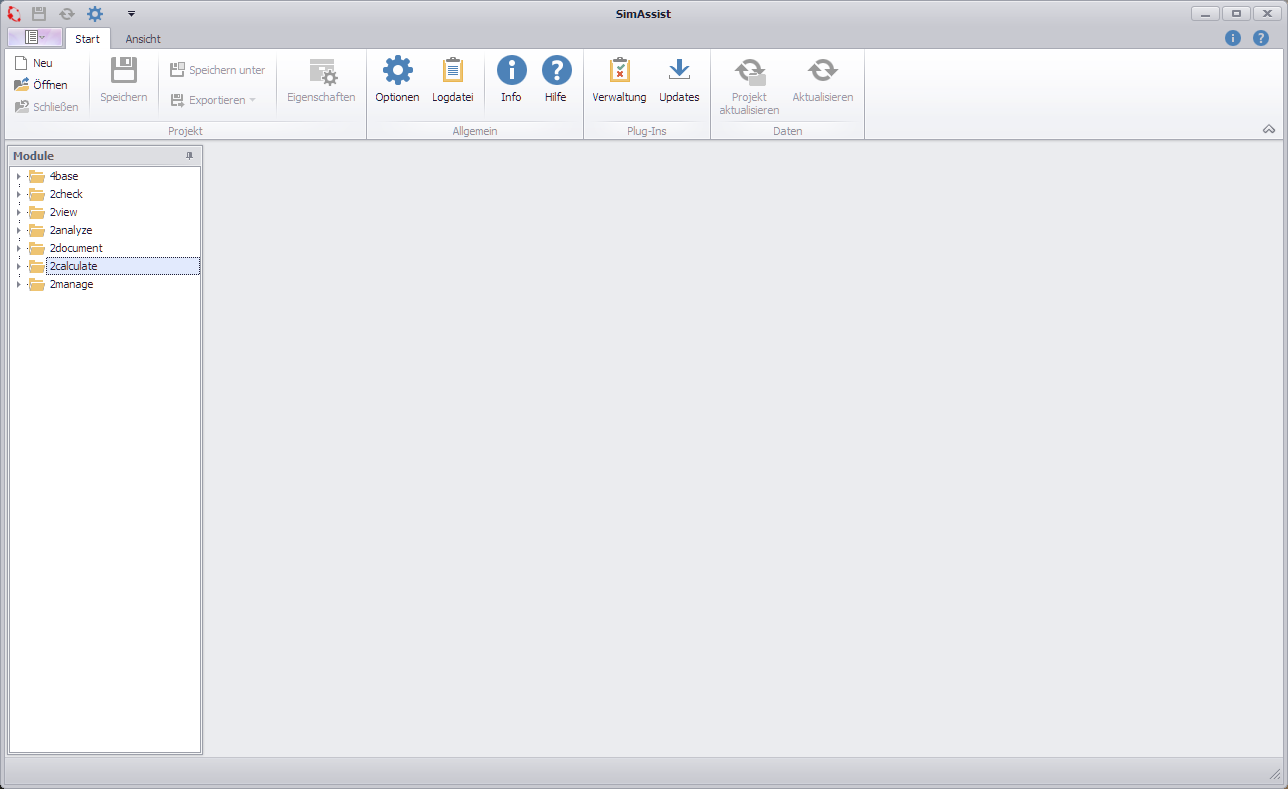Open the Logdatei clipboard icon
The image size is (1288, 789).
(452, 71)
